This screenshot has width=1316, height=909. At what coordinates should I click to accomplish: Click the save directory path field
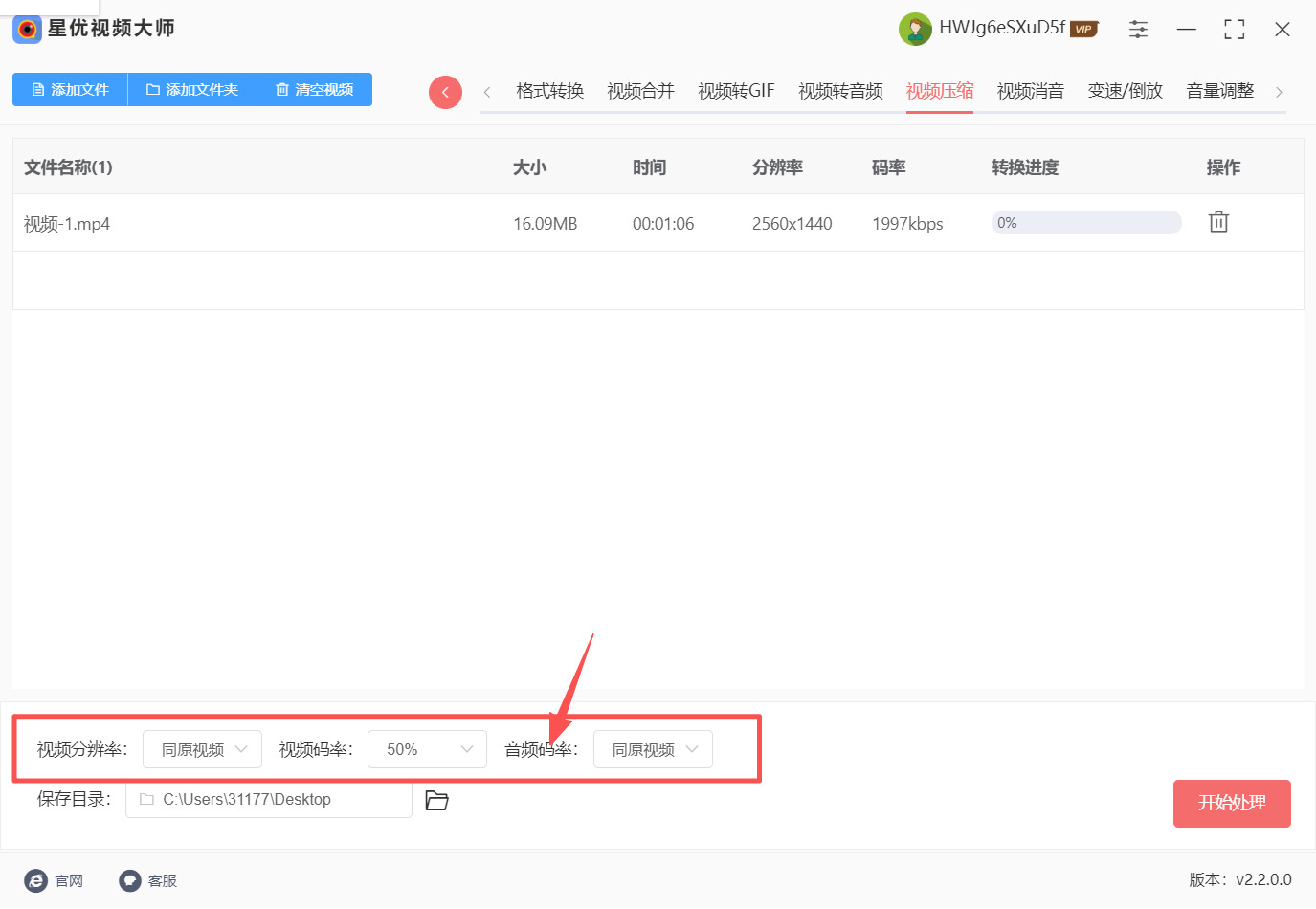(x=269, y=800)
